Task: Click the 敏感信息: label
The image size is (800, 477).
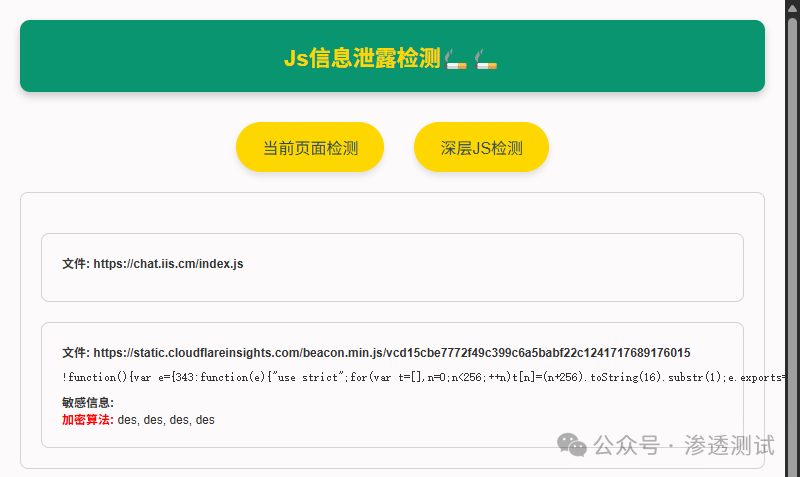Action: (88, 403)
